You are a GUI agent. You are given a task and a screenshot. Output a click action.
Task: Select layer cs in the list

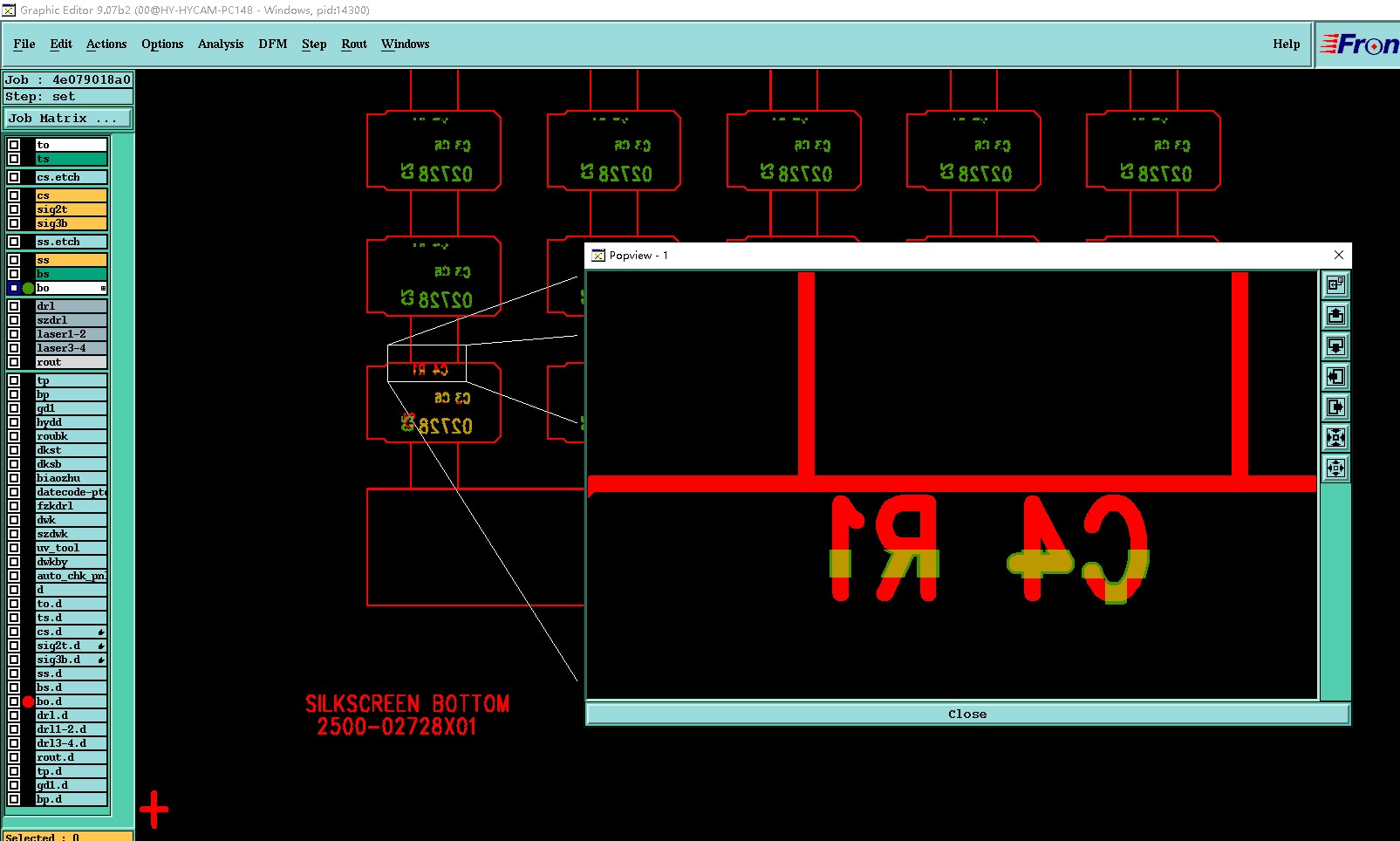coord(71,195)
